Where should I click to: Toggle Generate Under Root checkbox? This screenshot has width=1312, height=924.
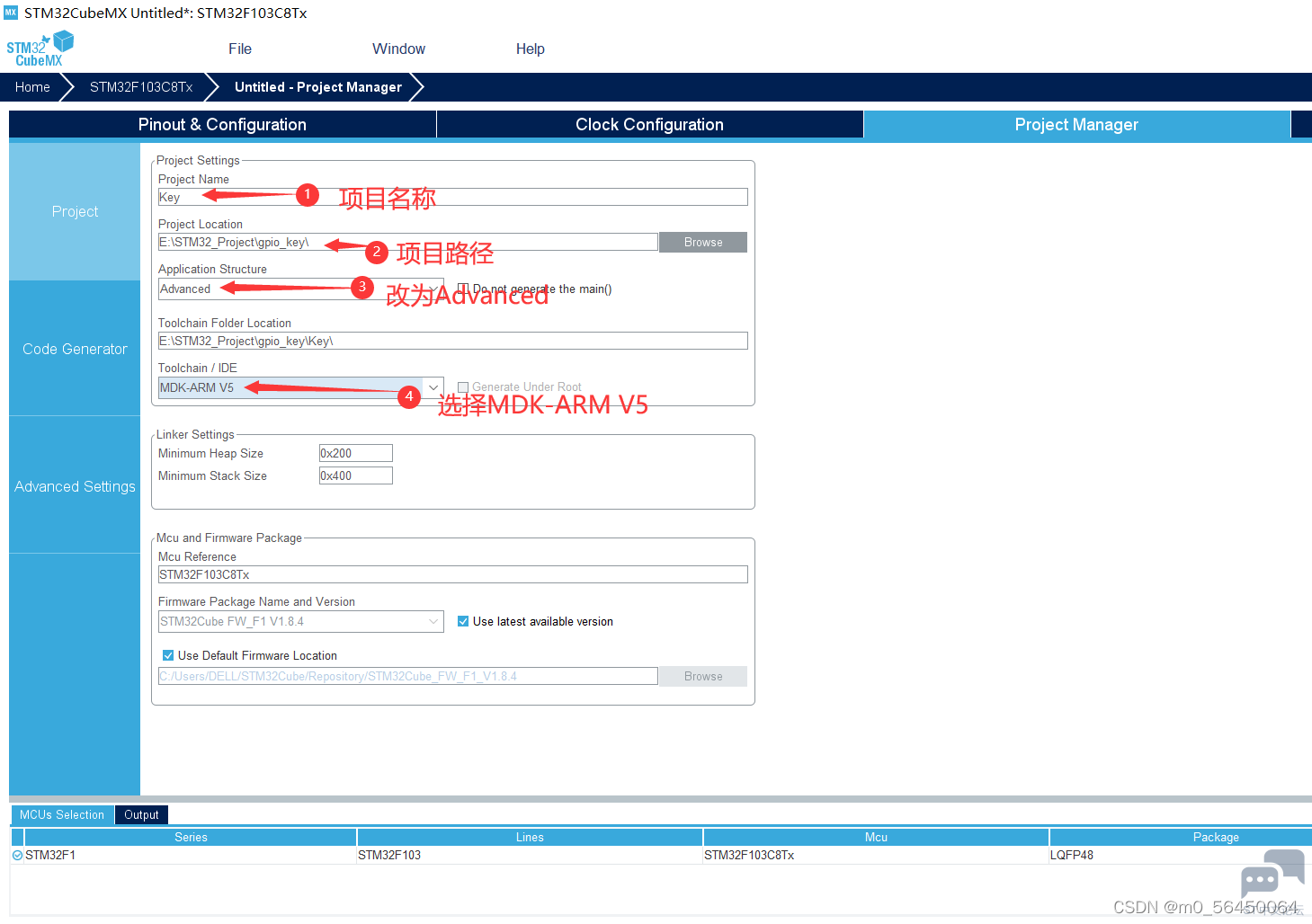click(463, 387)
